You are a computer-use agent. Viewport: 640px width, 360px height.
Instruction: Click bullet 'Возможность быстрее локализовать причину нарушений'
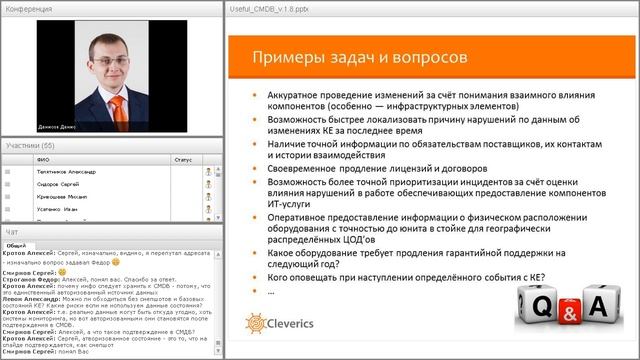click(x=423, y=125)
